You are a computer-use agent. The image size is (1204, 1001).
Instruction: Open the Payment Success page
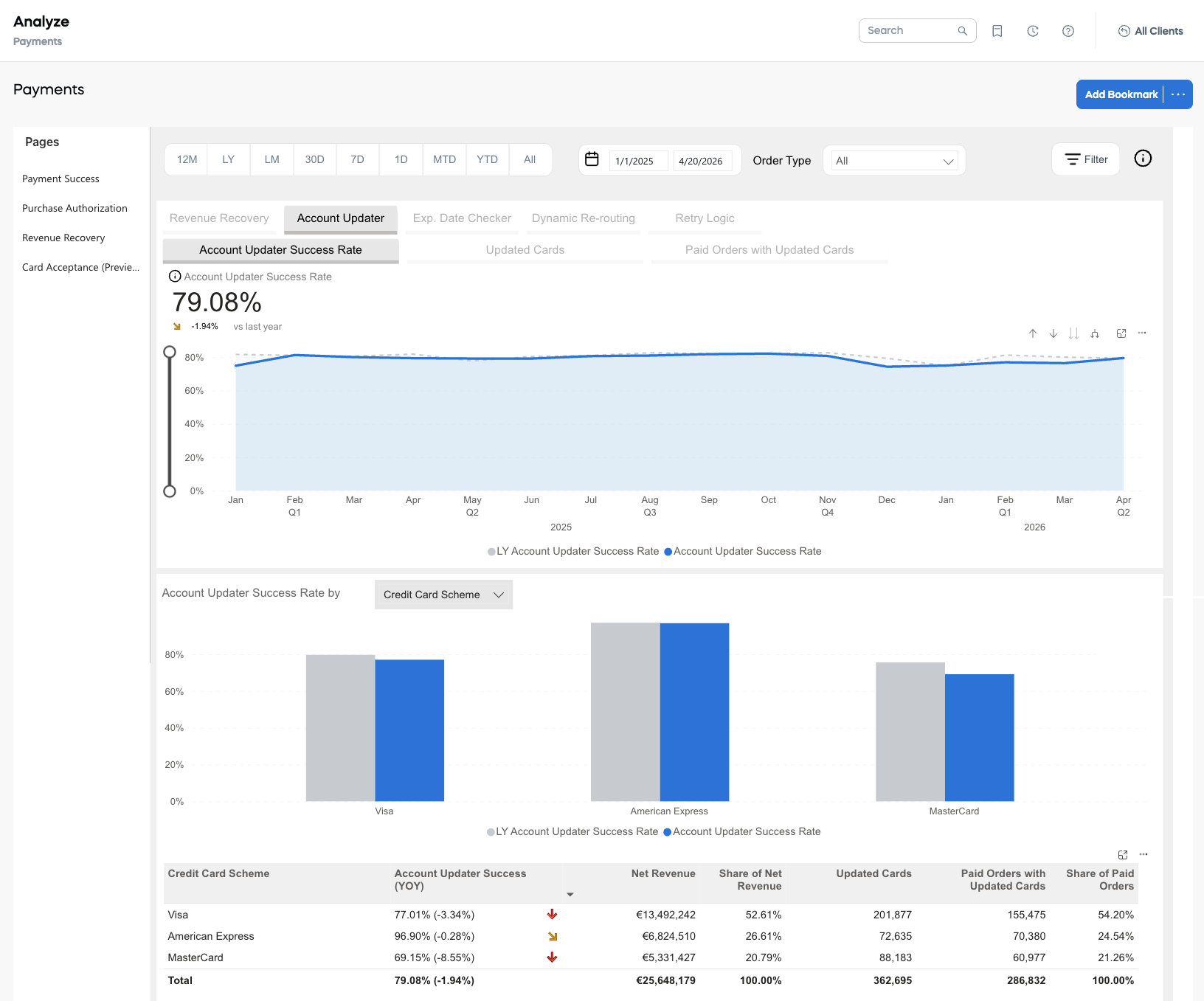click(x=60, y=179)
